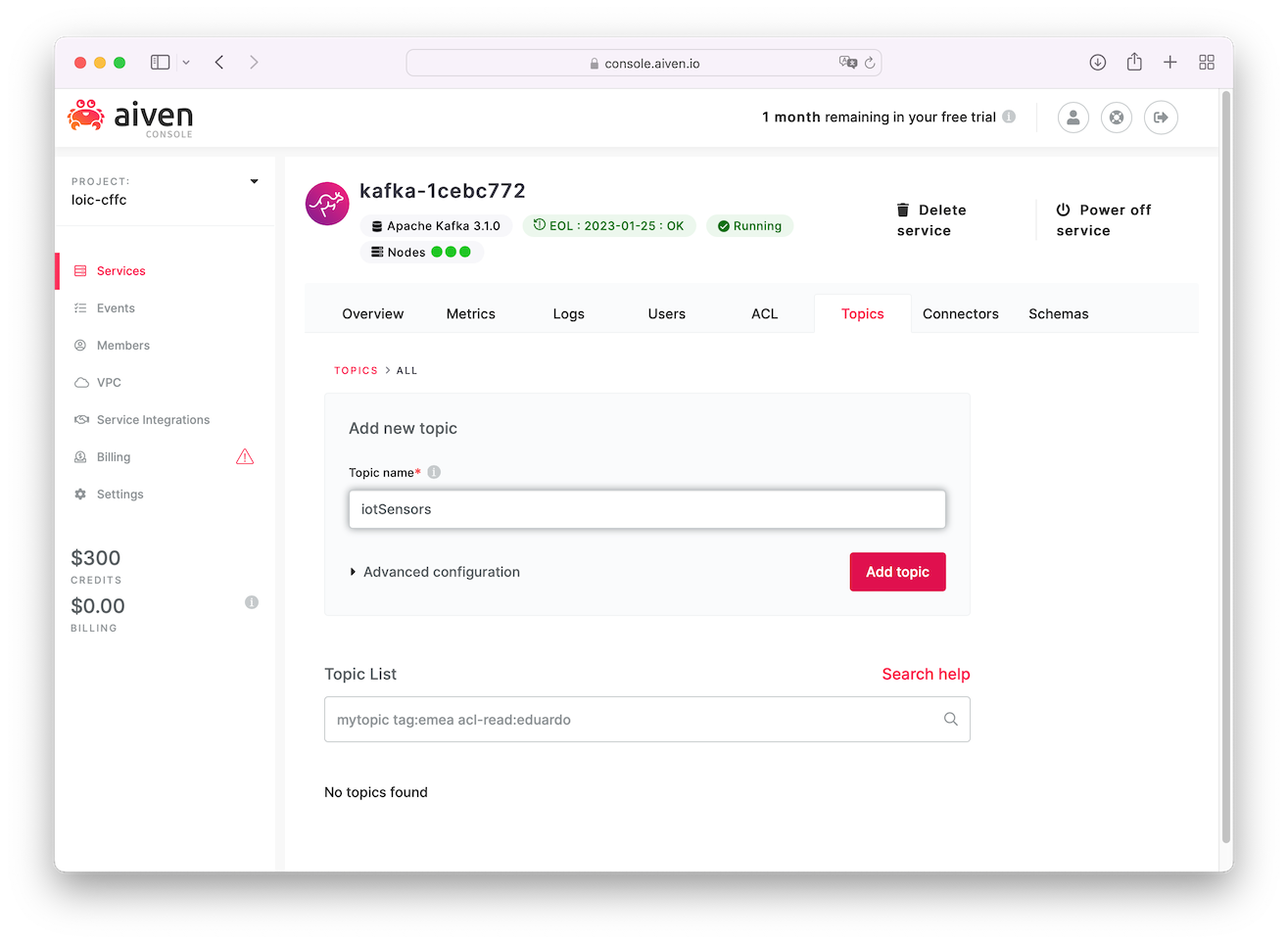This screenshot has height=944, width=1288.
Task: Open the help lifebuoy icon
Action: click(x=1117, y=118)
